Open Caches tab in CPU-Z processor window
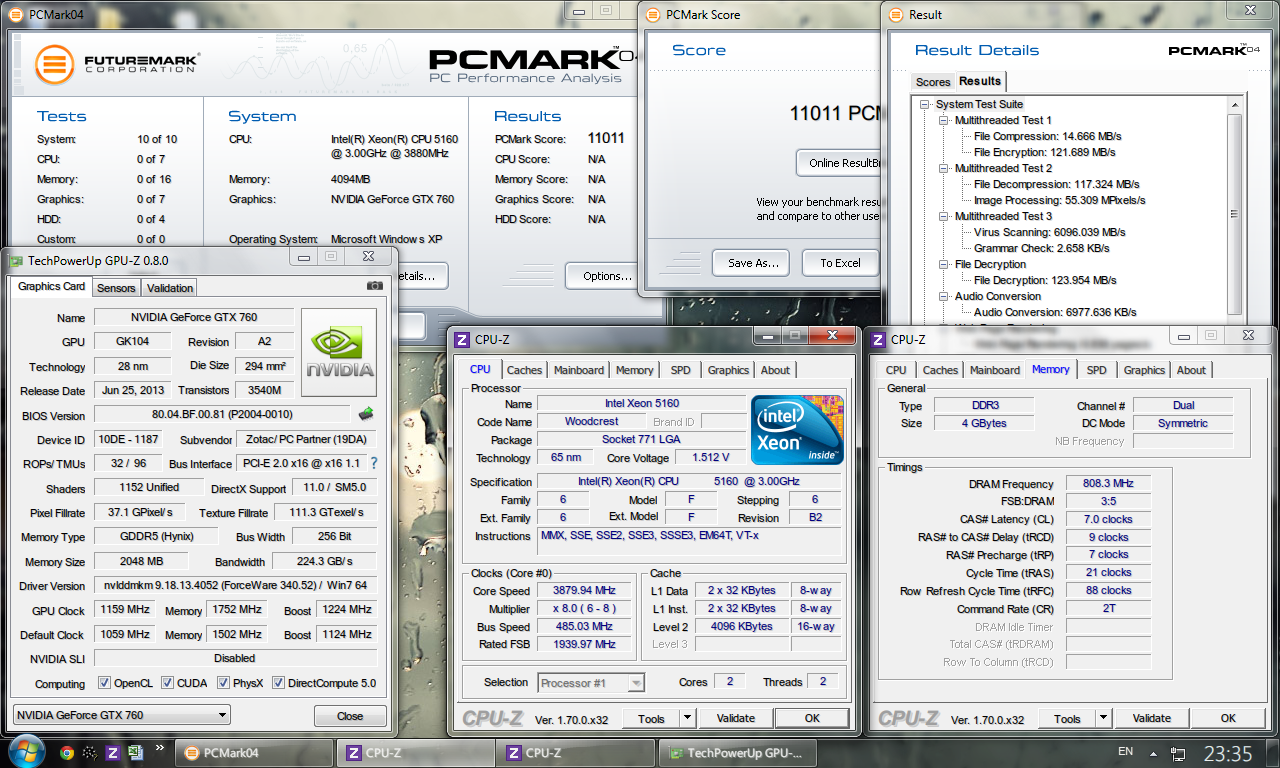Image resolution: width=1280 pixels, height=768 pixels. (x=524, y=370)
